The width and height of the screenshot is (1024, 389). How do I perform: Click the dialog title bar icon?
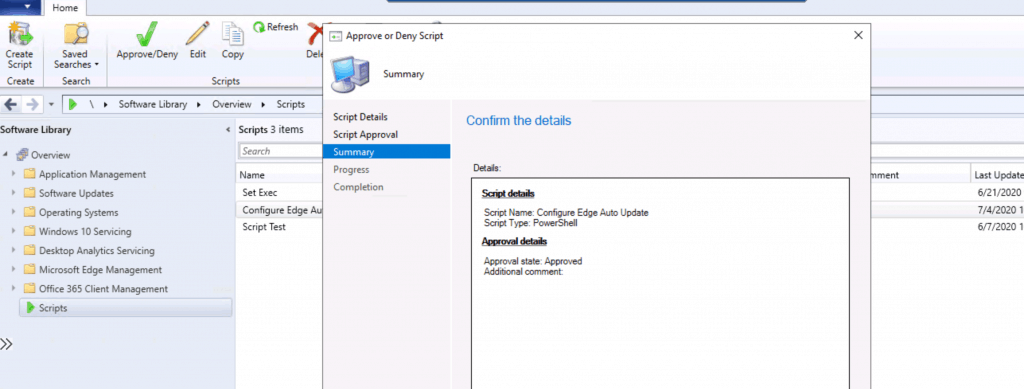(x=336, y=36)
